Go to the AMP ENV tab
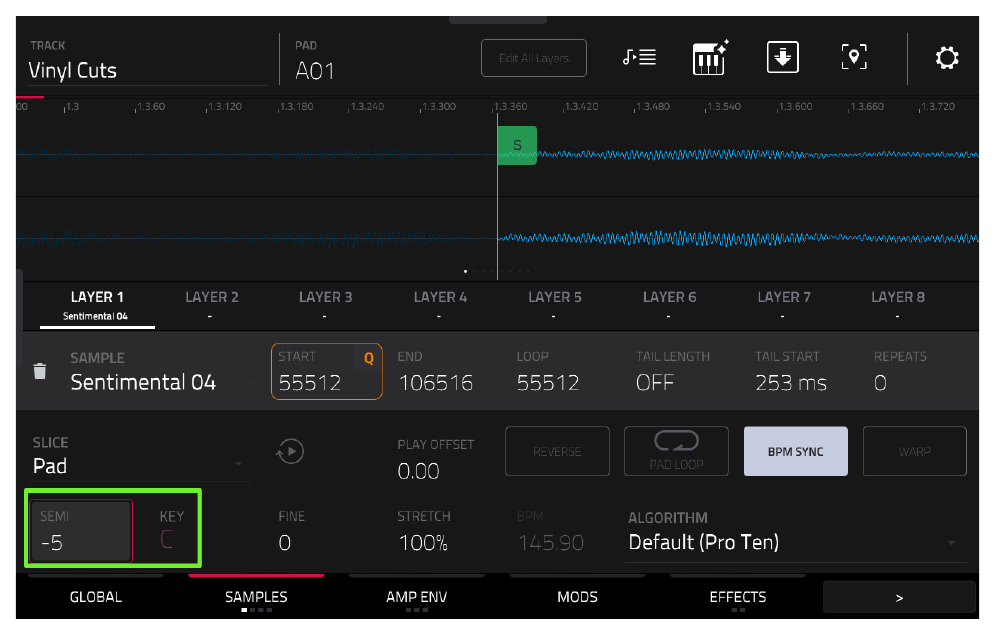 417,597
